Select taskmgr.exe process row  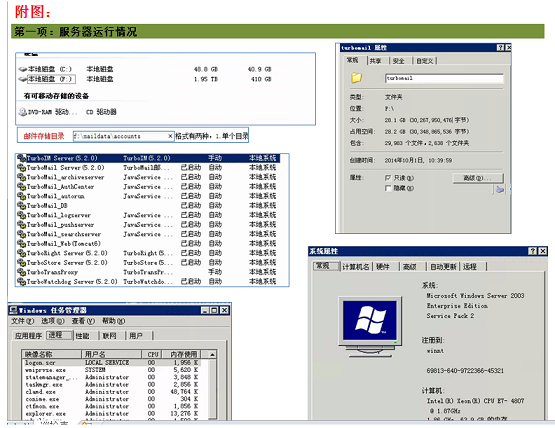tap(112, 384)
